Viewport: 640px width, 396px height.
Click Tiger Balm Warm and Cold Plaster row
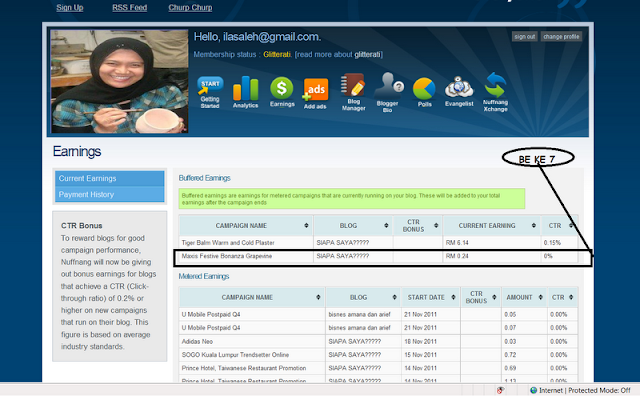tap(378, 242)
